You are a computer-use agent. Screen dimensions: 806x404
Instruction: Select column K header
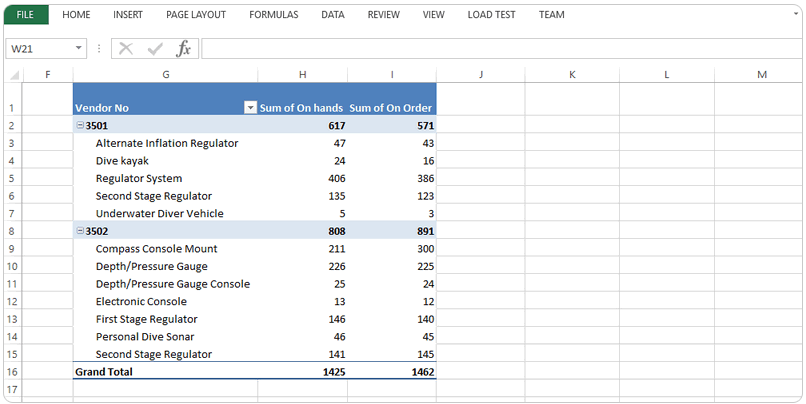(572, 75)
